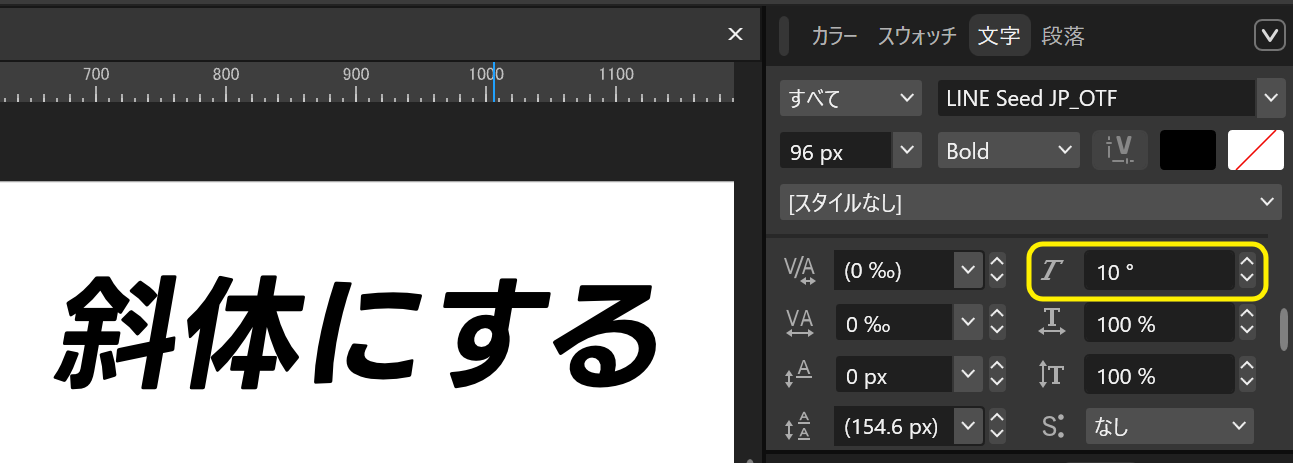Click the 斜体にする text on canvas
The height and width of the screenshot is (463, 1293).
pyautogui.click(x=358, y=334)
